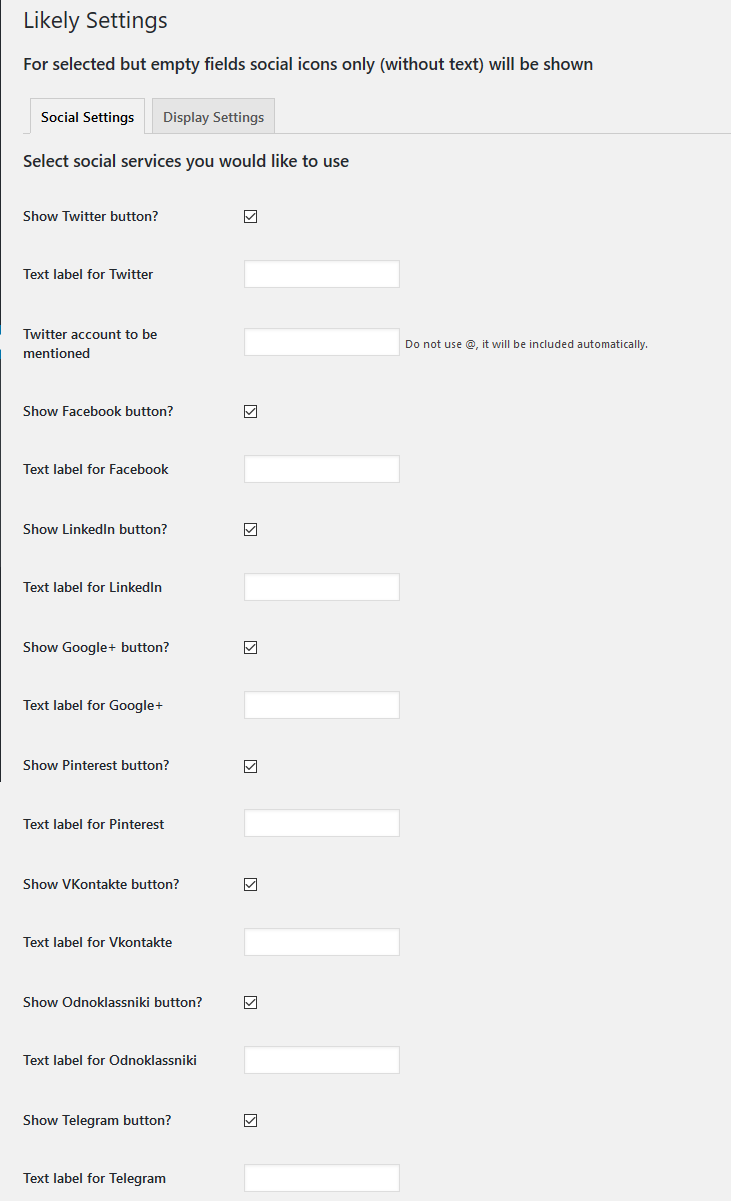Uncheck the Show Pinterest button option
This screenshot has width=731, height=1201.
[x=251, y=766]
